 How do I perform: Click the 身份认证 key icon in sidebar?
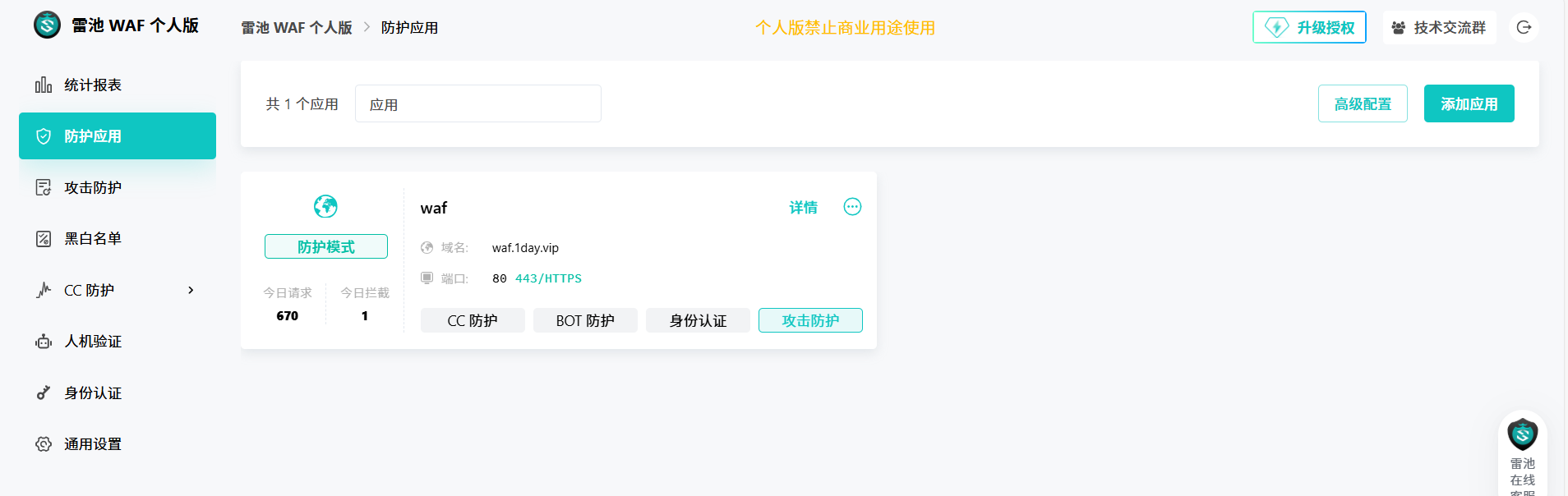click(43, 393)
